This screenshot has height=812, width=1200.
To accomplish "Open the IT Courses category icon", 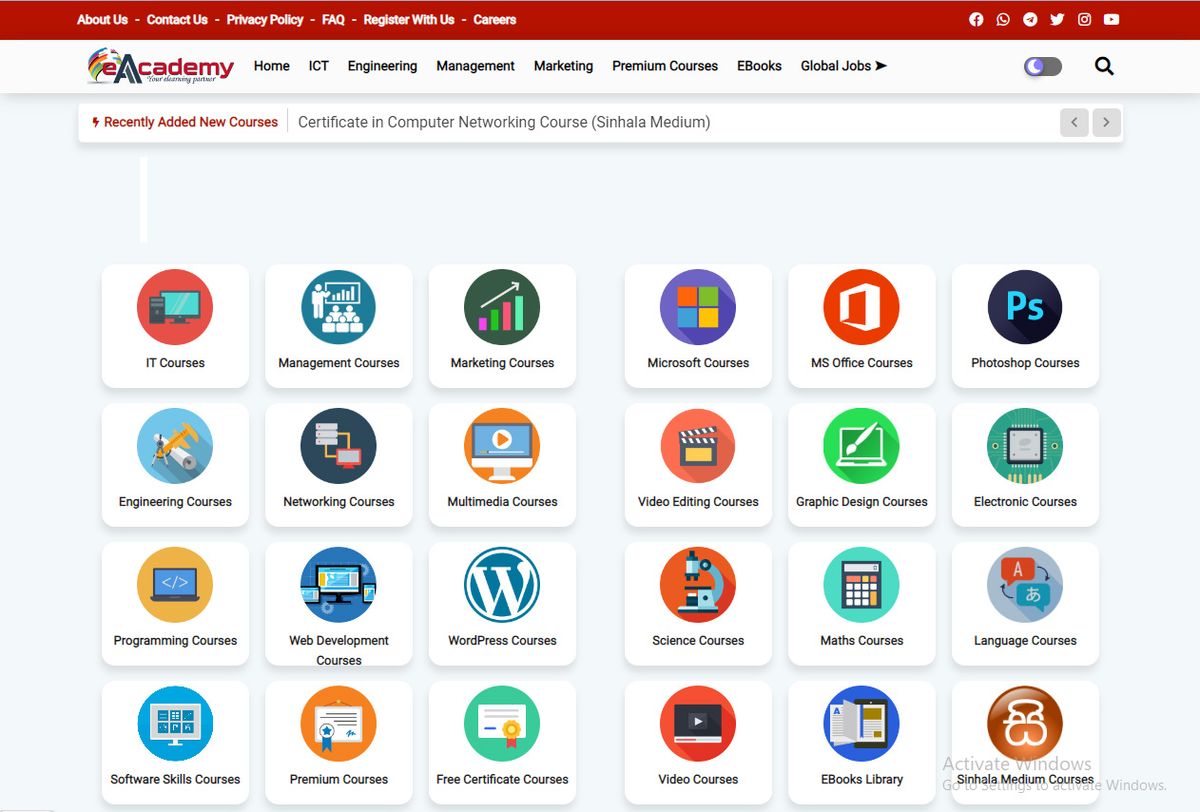I will (175, 307).
